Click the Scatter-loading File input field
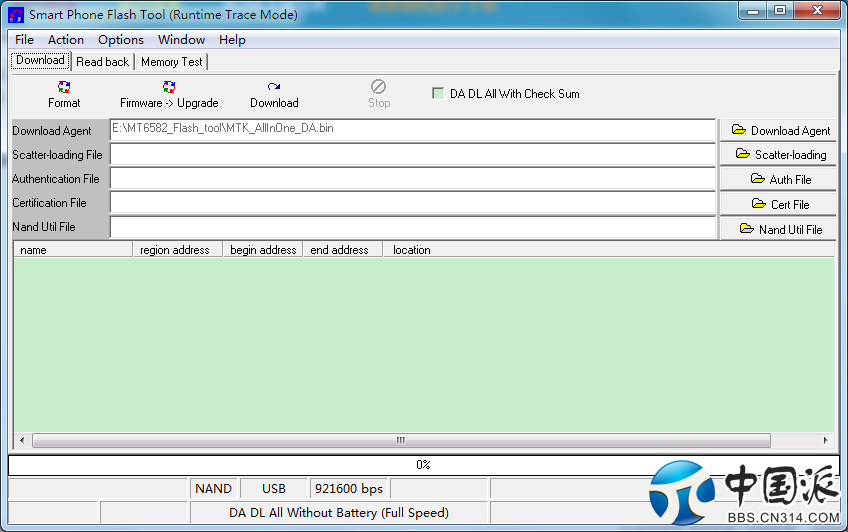 [x=413, y=155]
